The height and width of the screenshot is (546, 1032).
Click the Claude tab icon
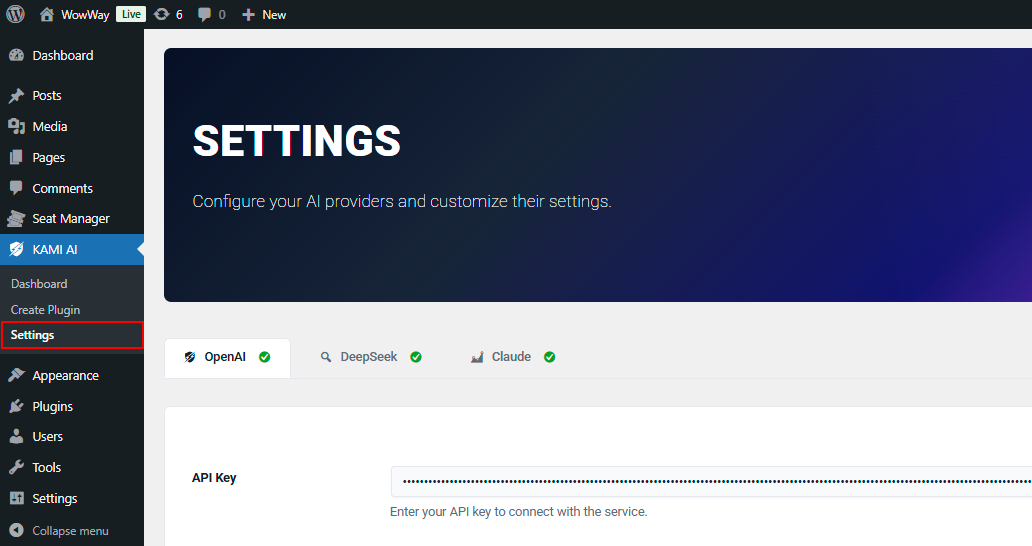point(477,357)
